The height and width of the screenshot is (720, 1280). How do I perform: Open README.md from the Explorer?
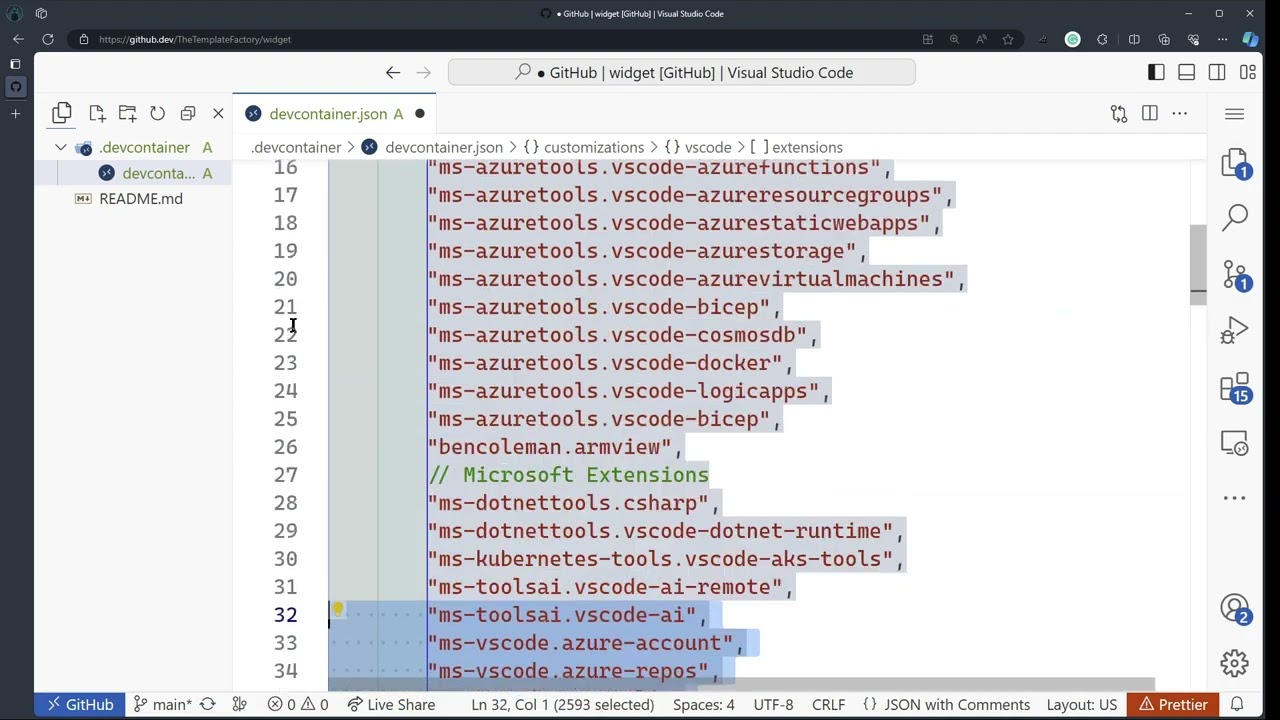pyautogui.click(x=132, y=198)
